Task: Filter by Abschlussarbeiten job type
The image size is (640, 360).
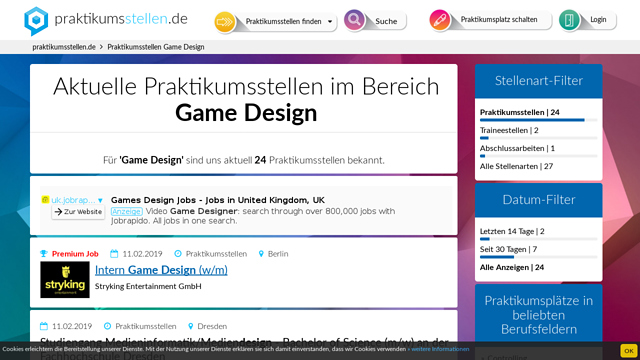Action: coord(517,149)
